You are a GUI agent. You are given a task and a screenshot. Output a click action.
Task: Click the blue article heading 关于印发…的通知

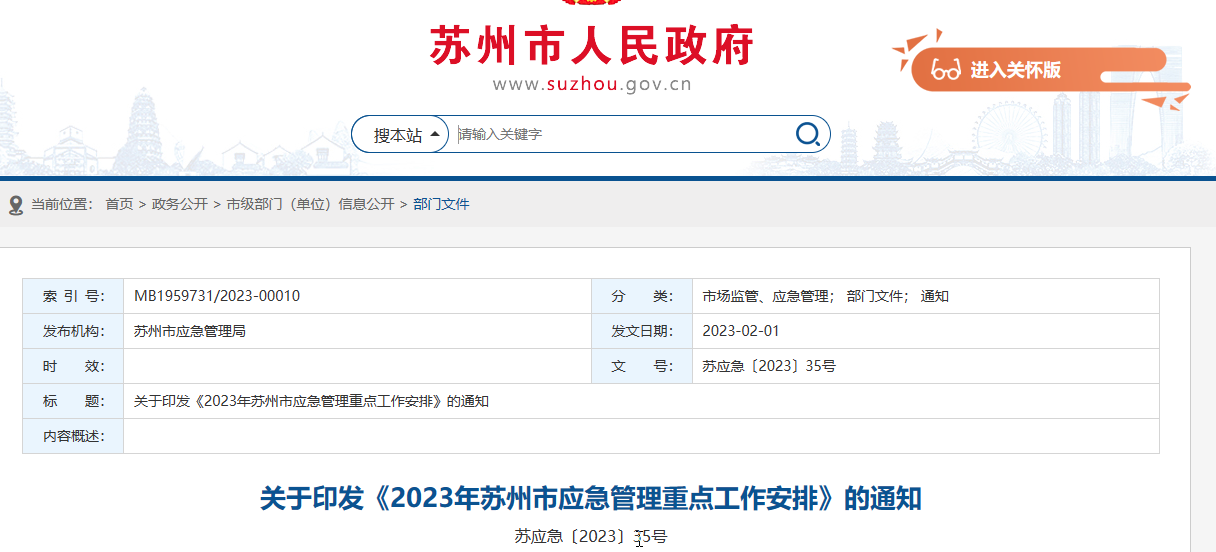tap(591, 498)
